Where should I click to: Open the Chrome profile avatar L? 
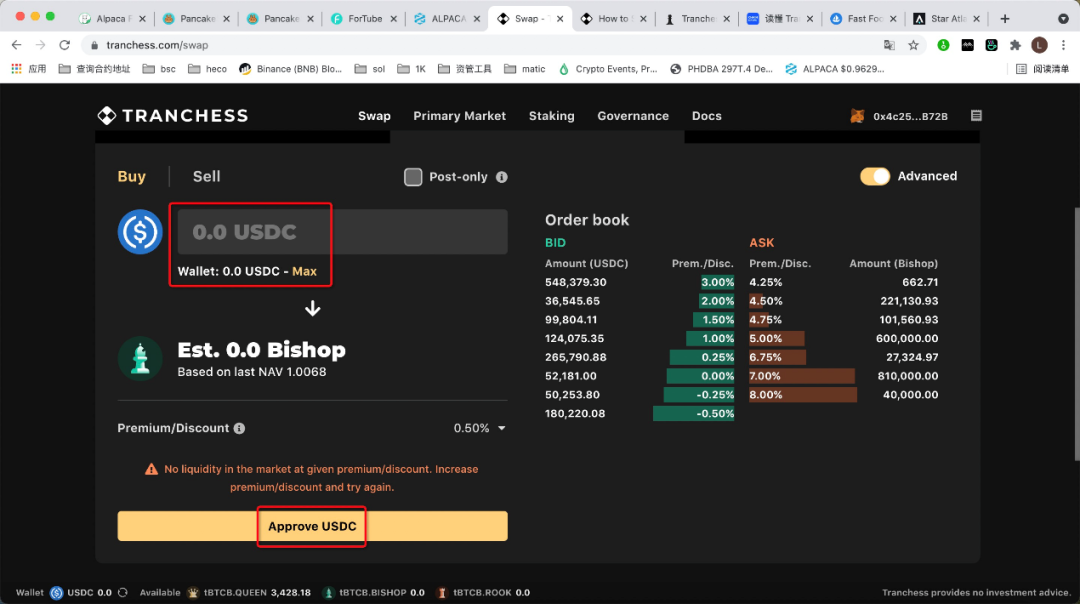tap(1039, 45)
